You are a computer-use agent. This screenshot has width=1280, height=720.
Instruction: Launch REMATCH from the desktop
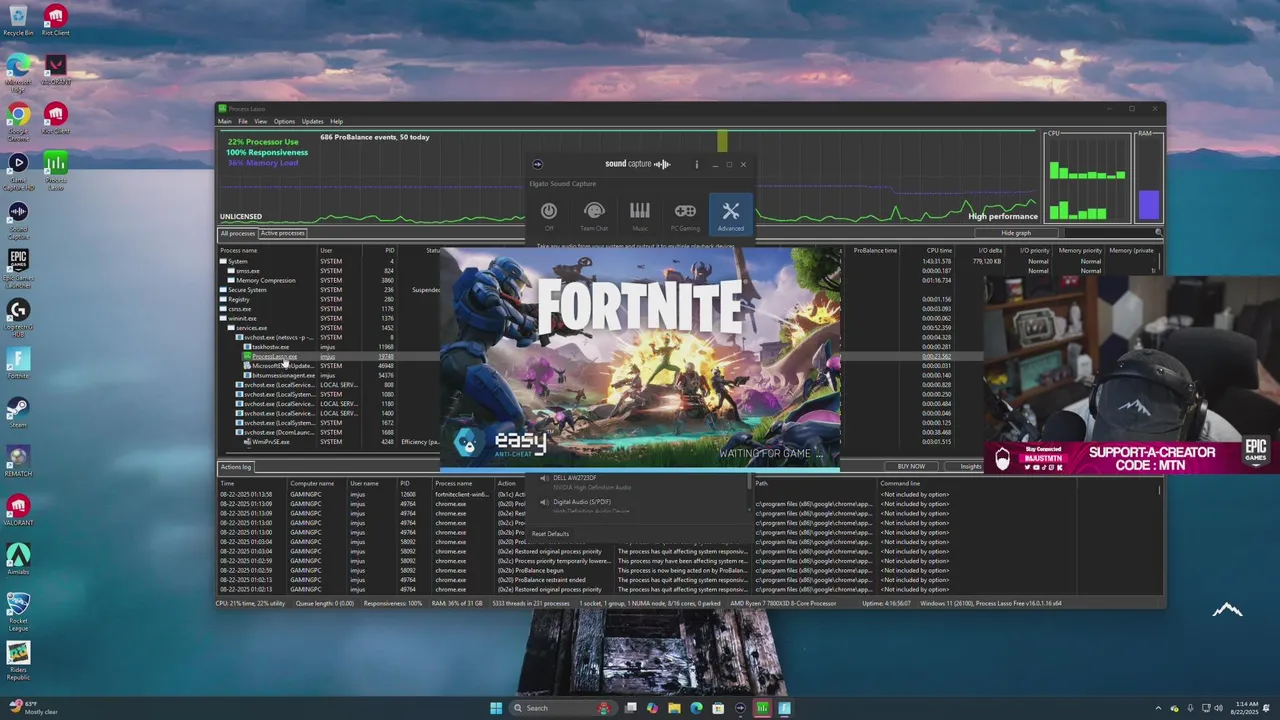click(18, 460)
